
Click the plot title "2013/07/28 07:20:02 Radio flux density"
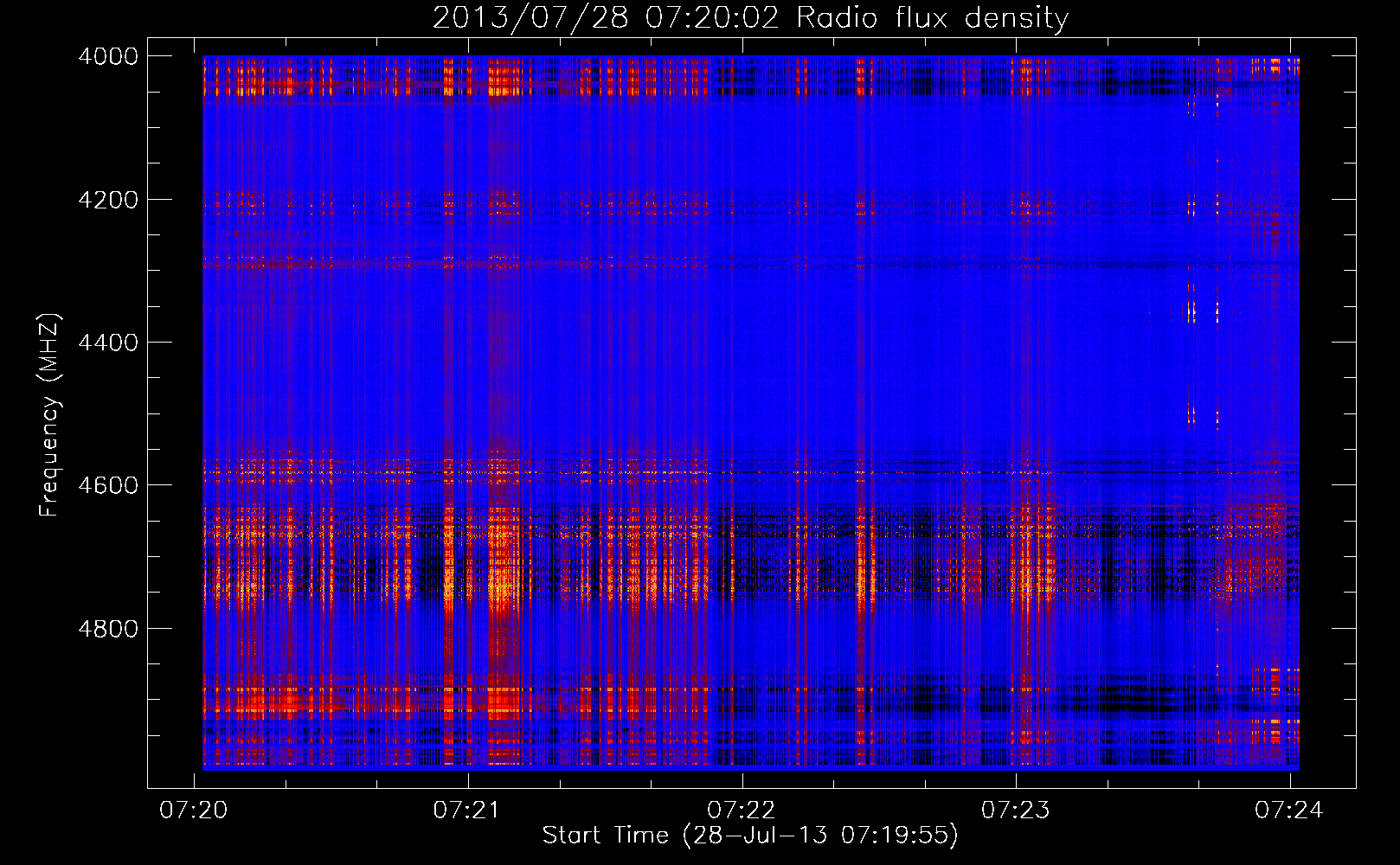750,18
